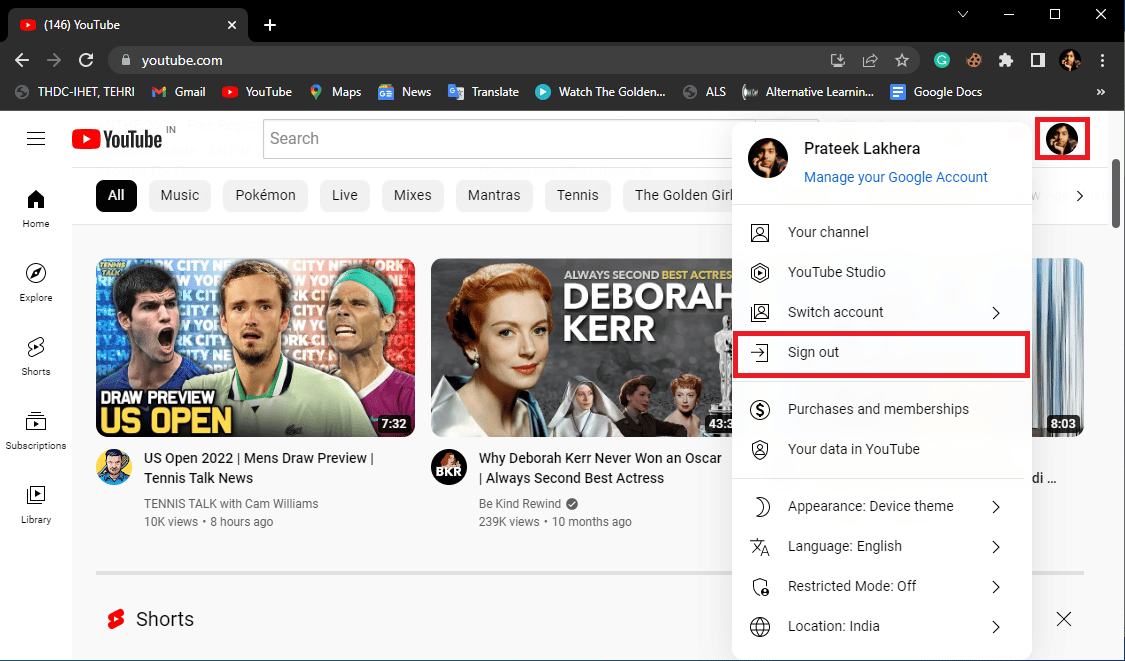The image size is (1125, 661).
Task: Click the Chrome profile avatar
Action: point(1070,60)
